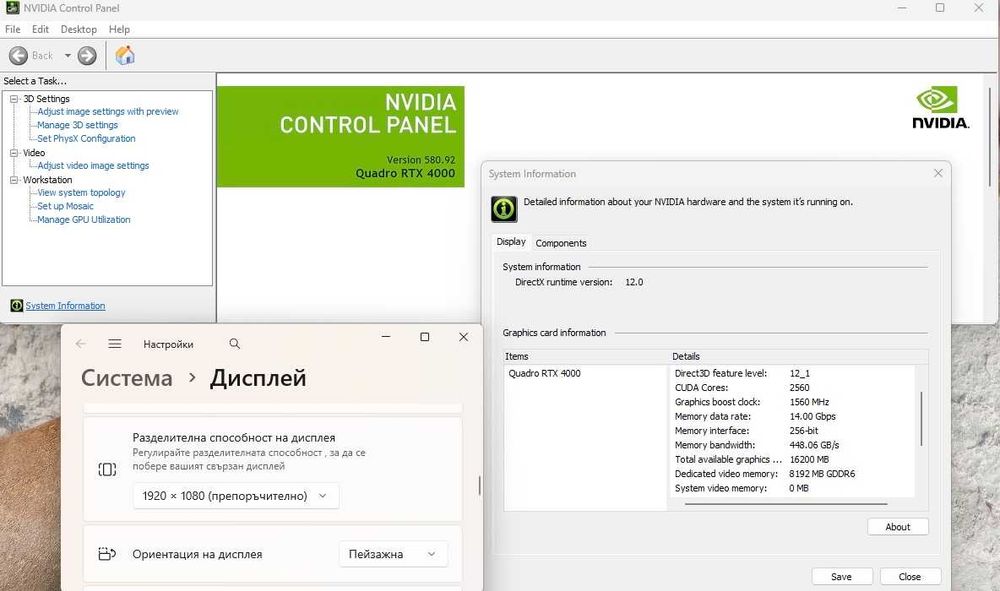Close the System Information dialog with X

[938, 173]
